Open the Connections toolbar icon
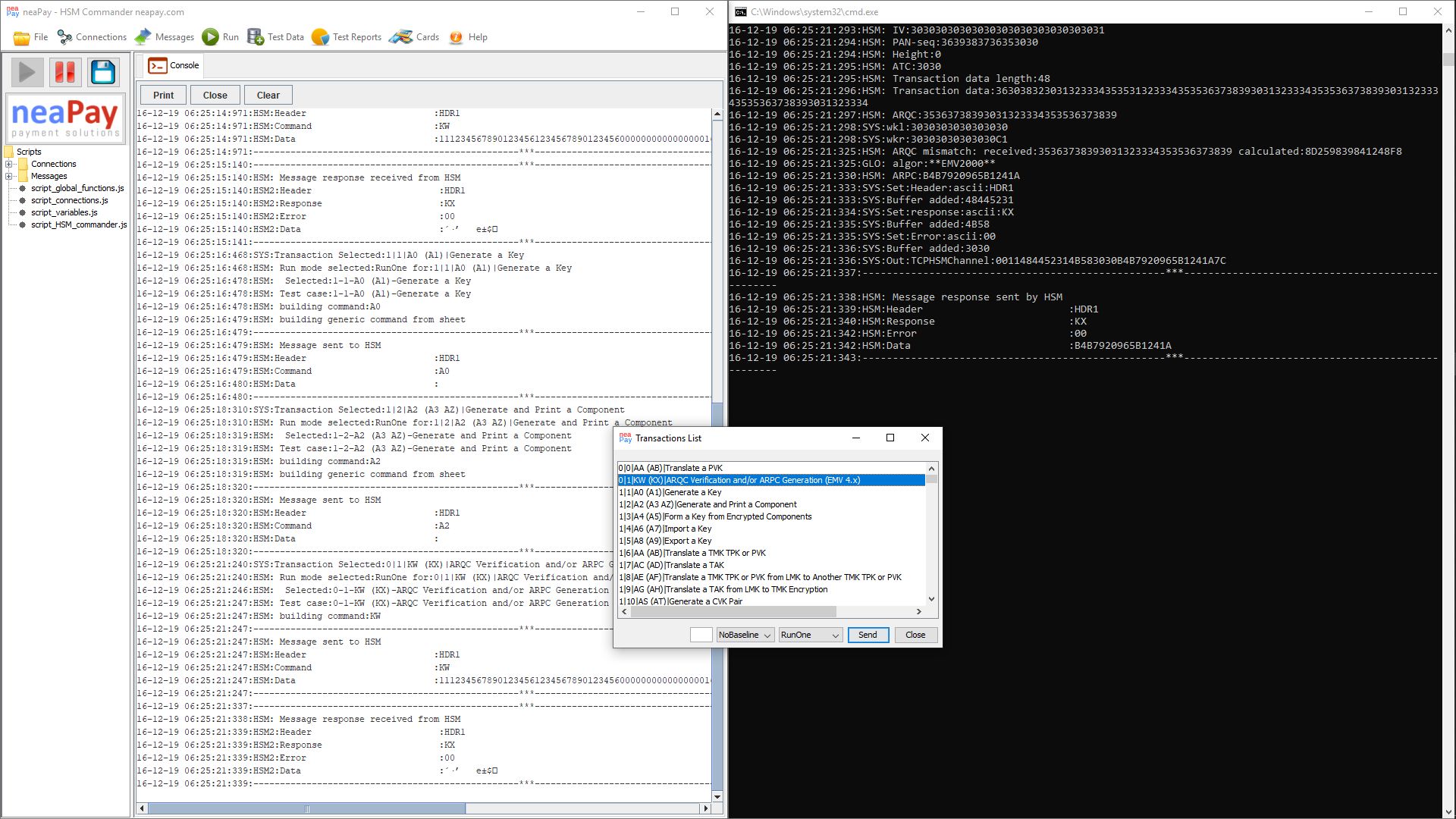 (x=65, y=37)
